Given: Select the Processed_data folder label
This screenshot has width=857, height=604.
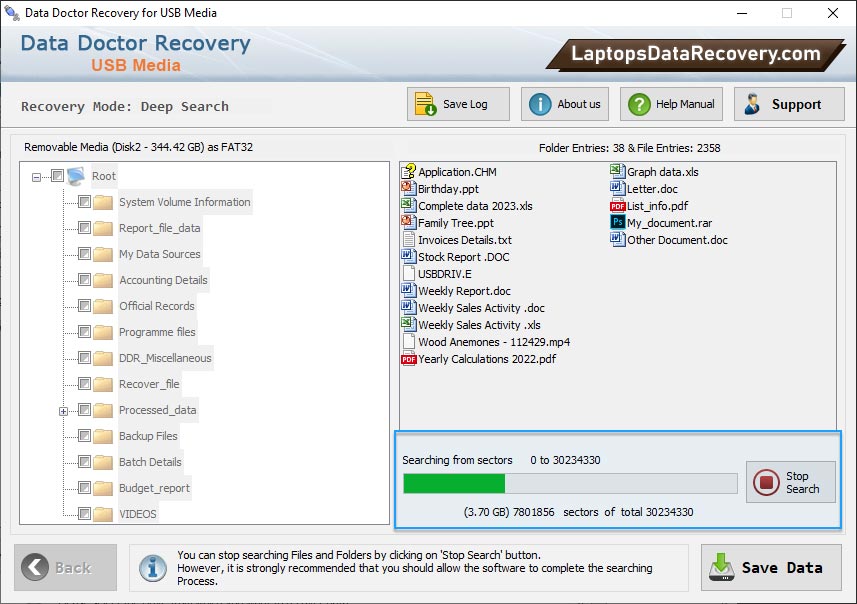Looking at the screenshot, I should [x=158, y=410].
